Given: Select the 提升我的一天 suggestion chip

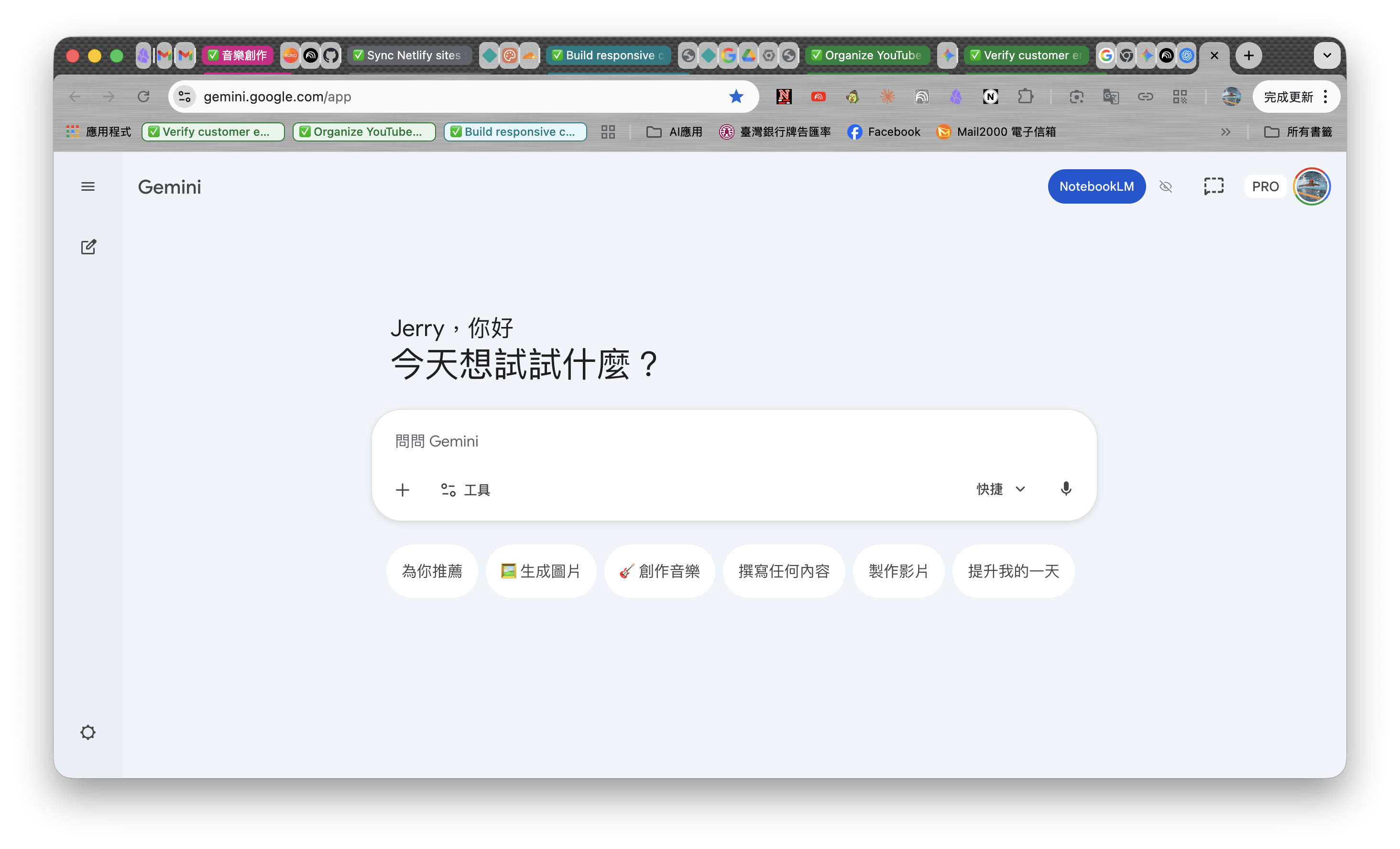Looking at the screenshot, I should [x=1013, y=571].
